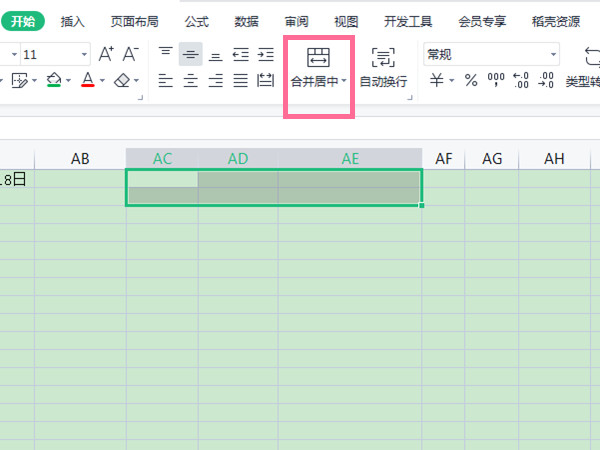Expand font color dropdown arrow
This screenshot has width=600, height=450.
(x=103, y=80)
